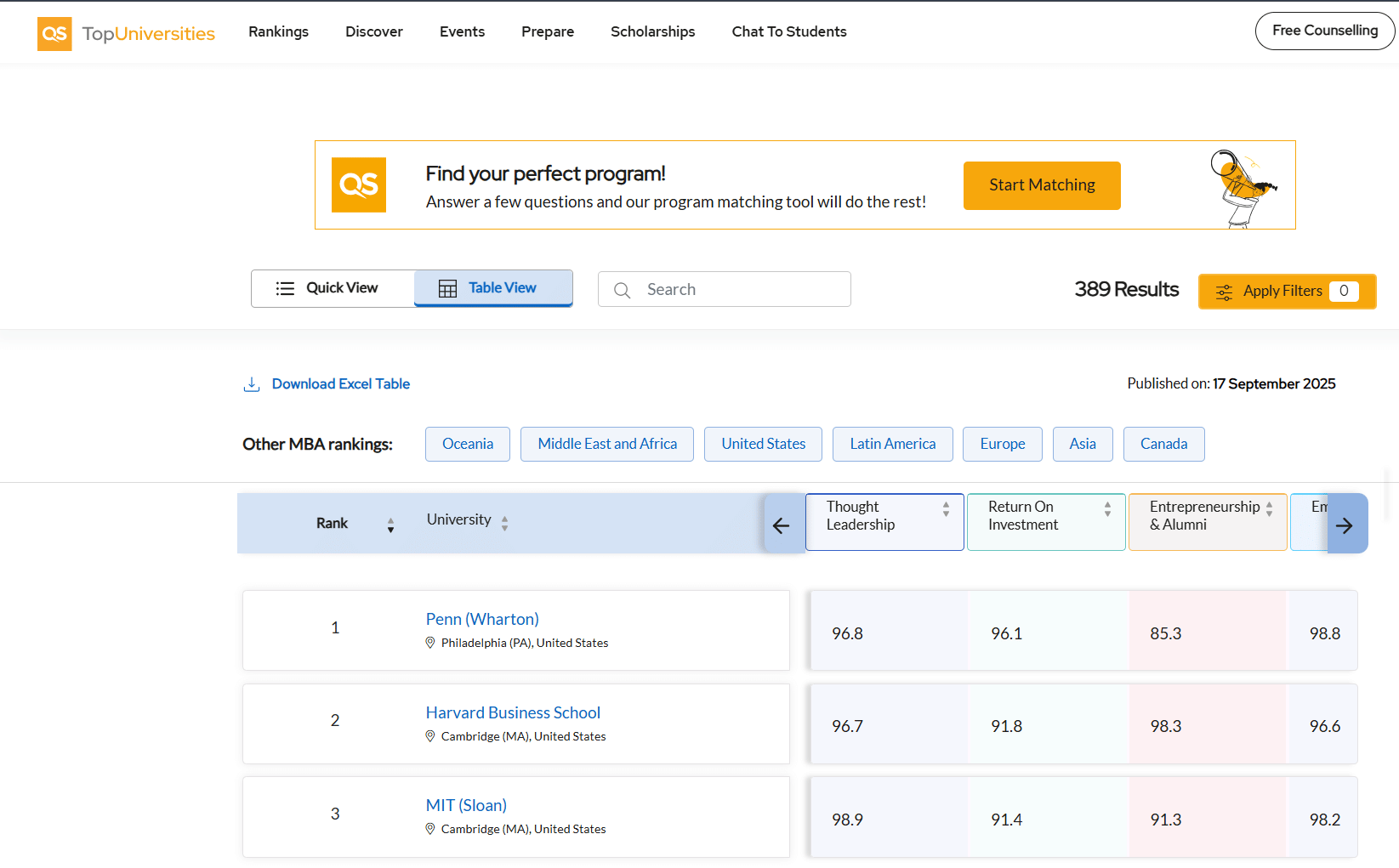Image resolution: width=1399 pixels, height=868 pixels.
Task: Switch to Table View layout
Action: (x=493, y=288)
